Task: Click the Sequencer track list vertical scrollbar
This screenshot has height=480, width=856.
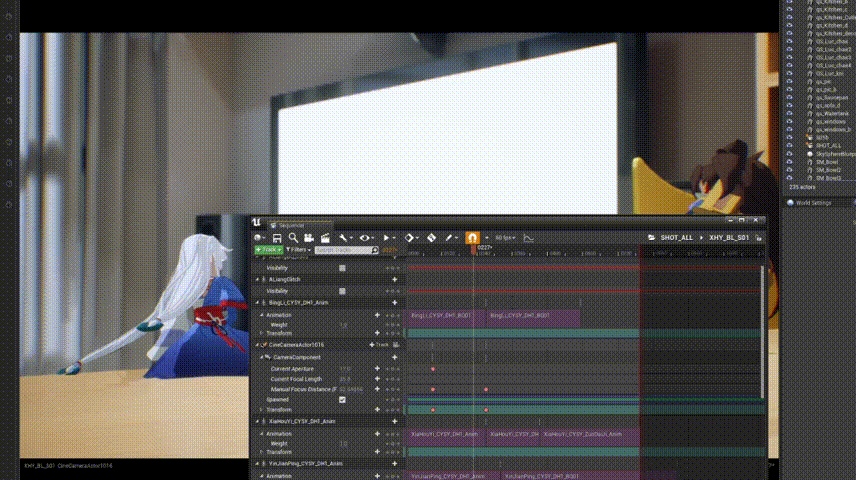Action: [x=763, y=332]
